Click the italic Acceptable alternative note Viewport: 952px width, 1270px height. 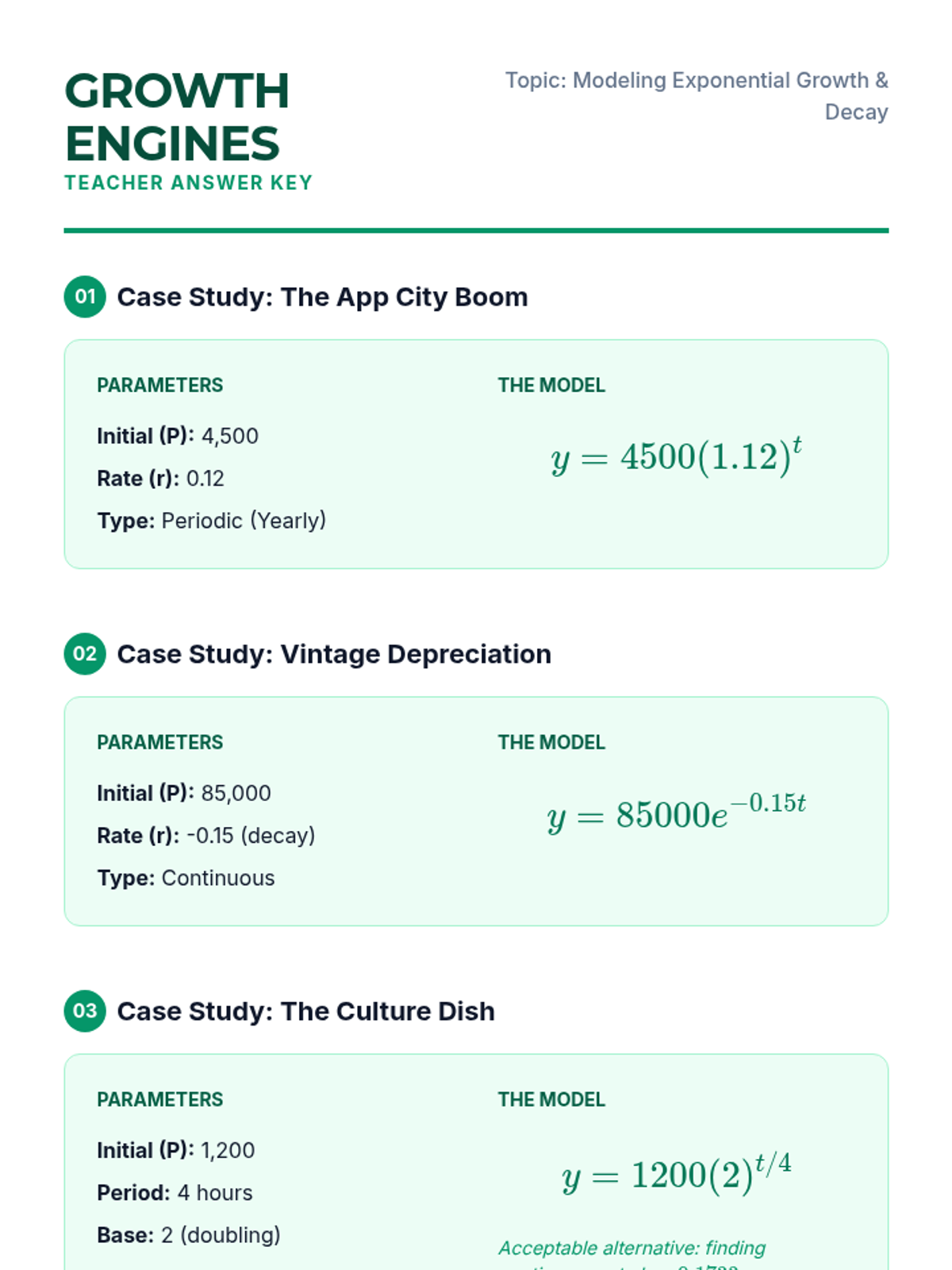[x=632, y=1249]
